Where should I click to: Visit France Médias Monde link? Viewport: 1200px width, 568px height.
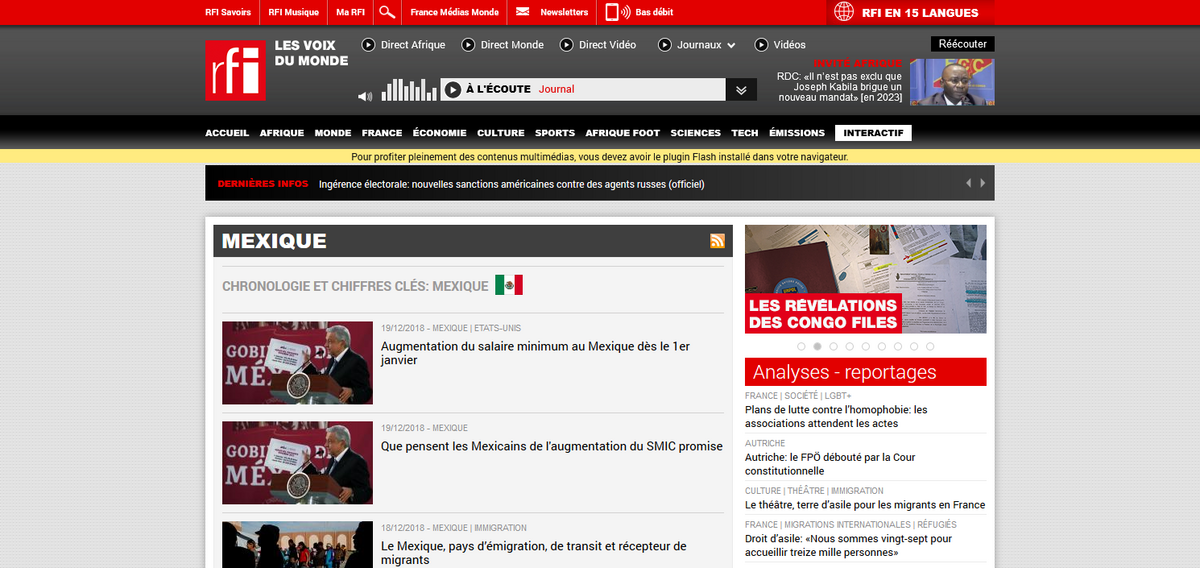(454, 12)
